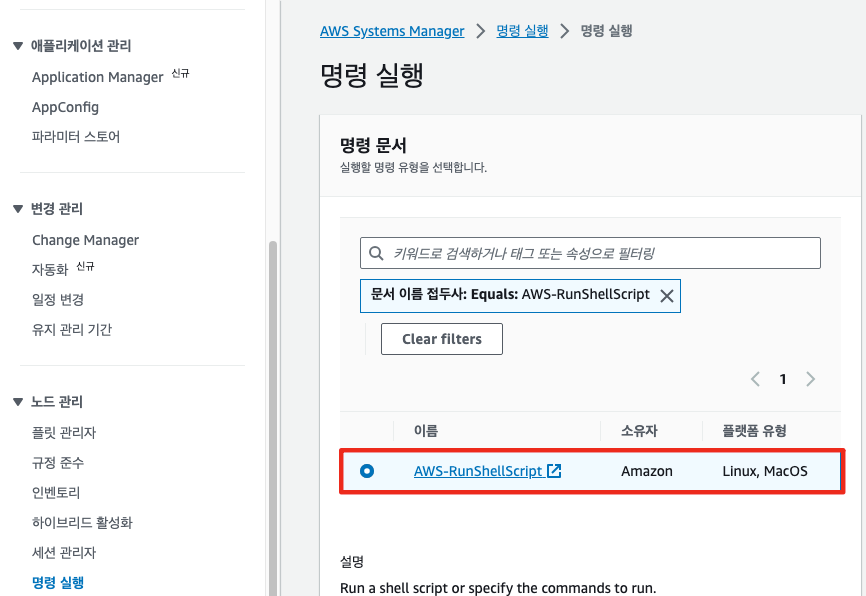Click the 이름 column header
The height and width of the screenshot is (596, 866).
426,430
